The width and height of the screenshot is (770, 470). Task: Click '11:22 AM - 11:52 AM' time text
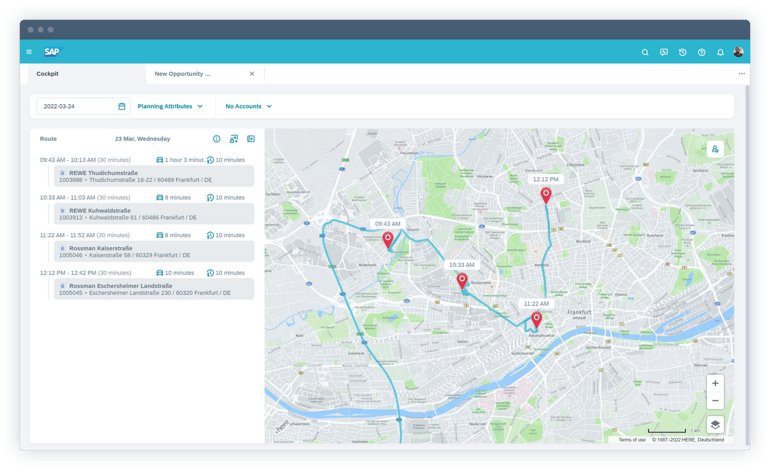[x=68, y=235]
